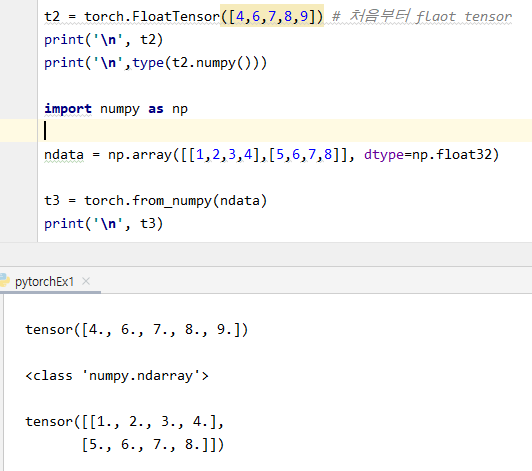Image resolution: width=532 pixels, height=471 pixels.
Task: Click the code line print('\n', t2)
Action: [104, 40]
